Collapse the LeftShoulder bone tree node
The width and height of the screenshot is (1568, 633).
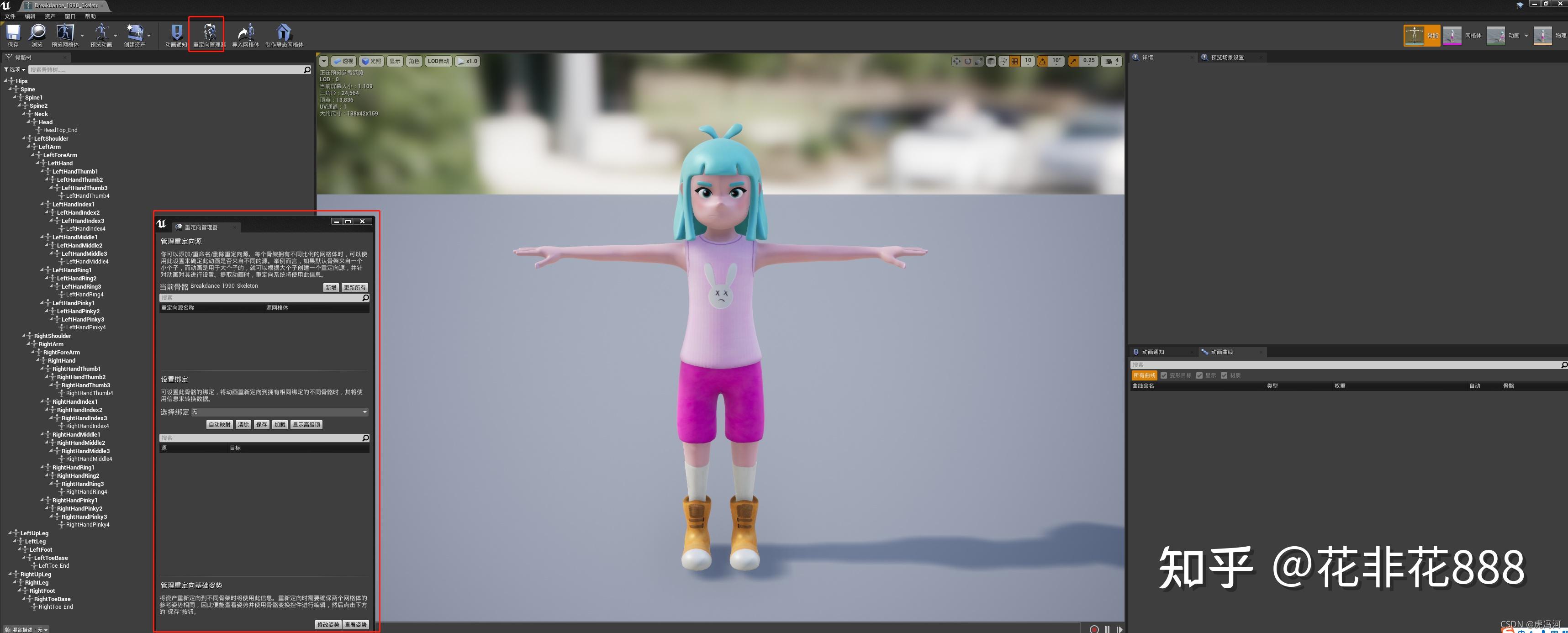pos(24,138)
